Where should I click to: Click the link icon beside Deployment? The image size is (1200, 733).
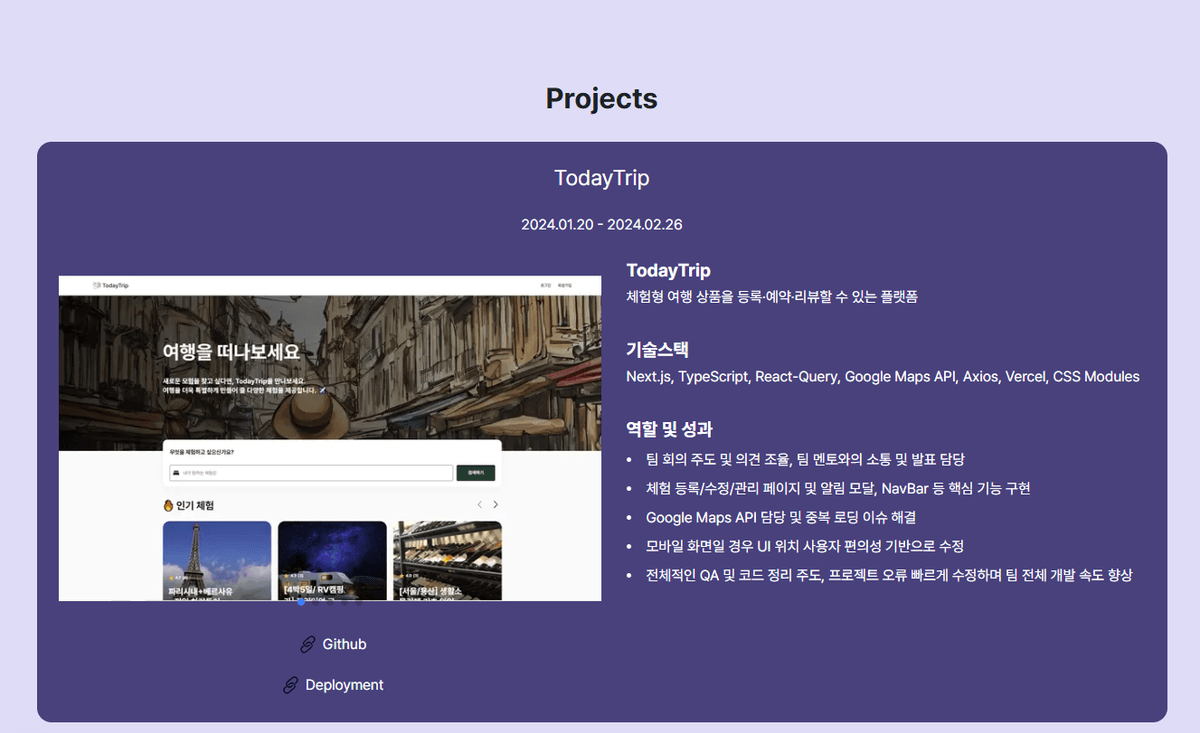click(x=290, y=684)
